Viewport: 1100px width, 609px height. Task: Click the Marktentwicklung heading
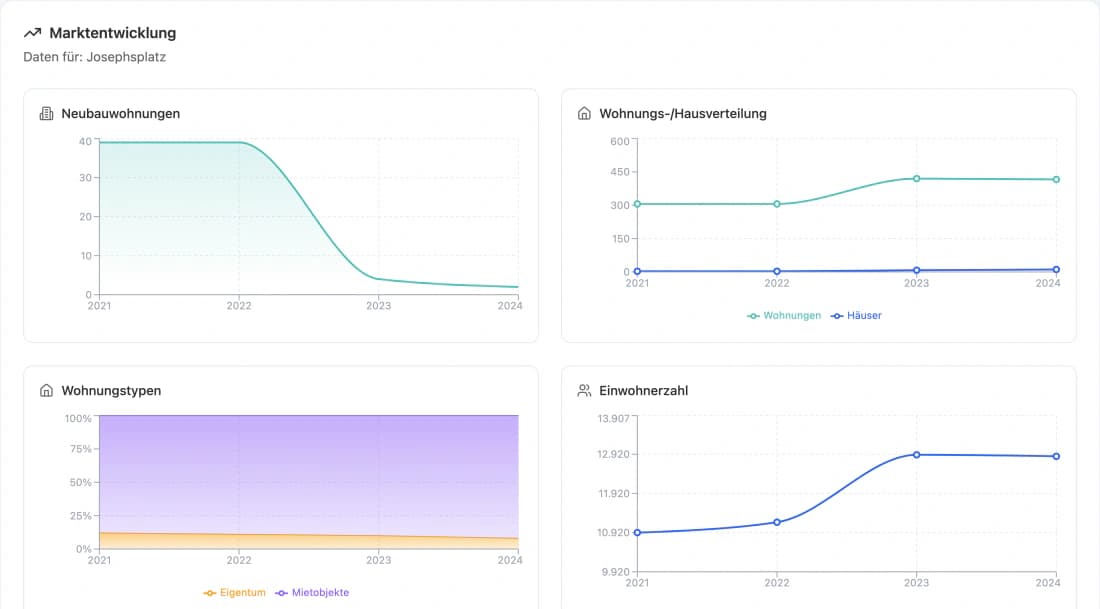112,33
